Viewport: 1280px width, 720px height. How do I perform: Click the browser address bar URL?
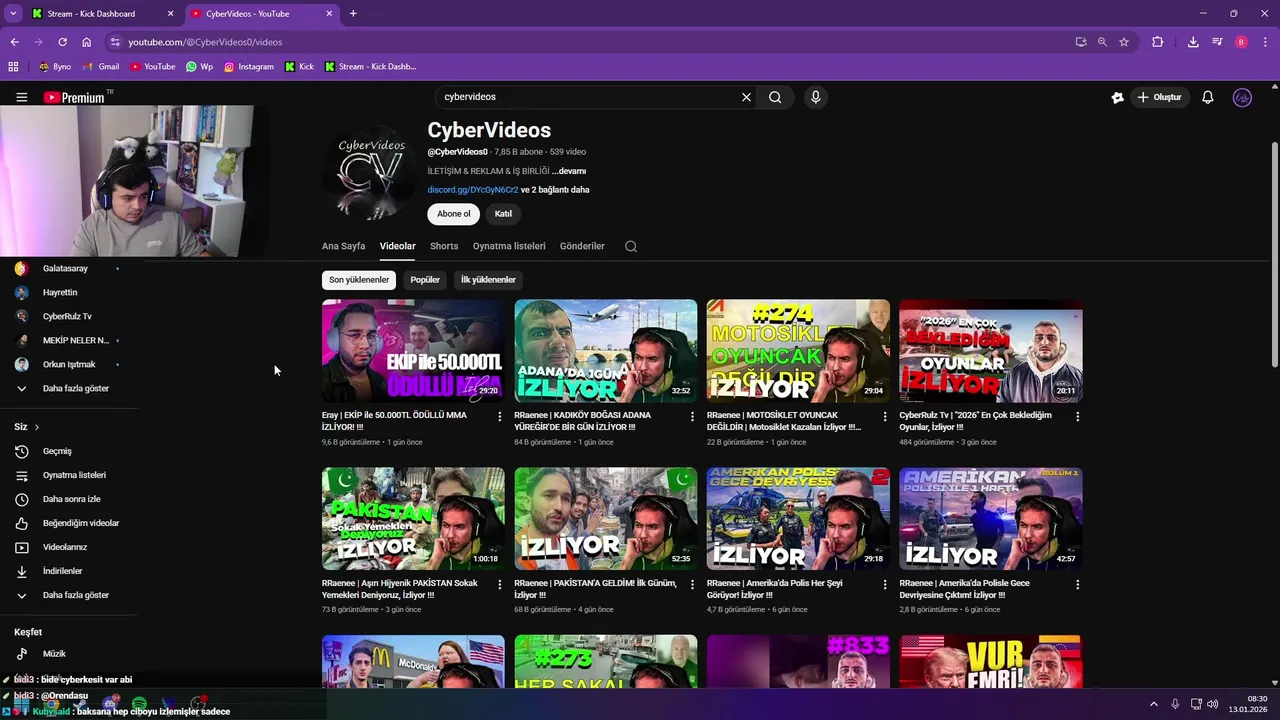tap(205, 42)
